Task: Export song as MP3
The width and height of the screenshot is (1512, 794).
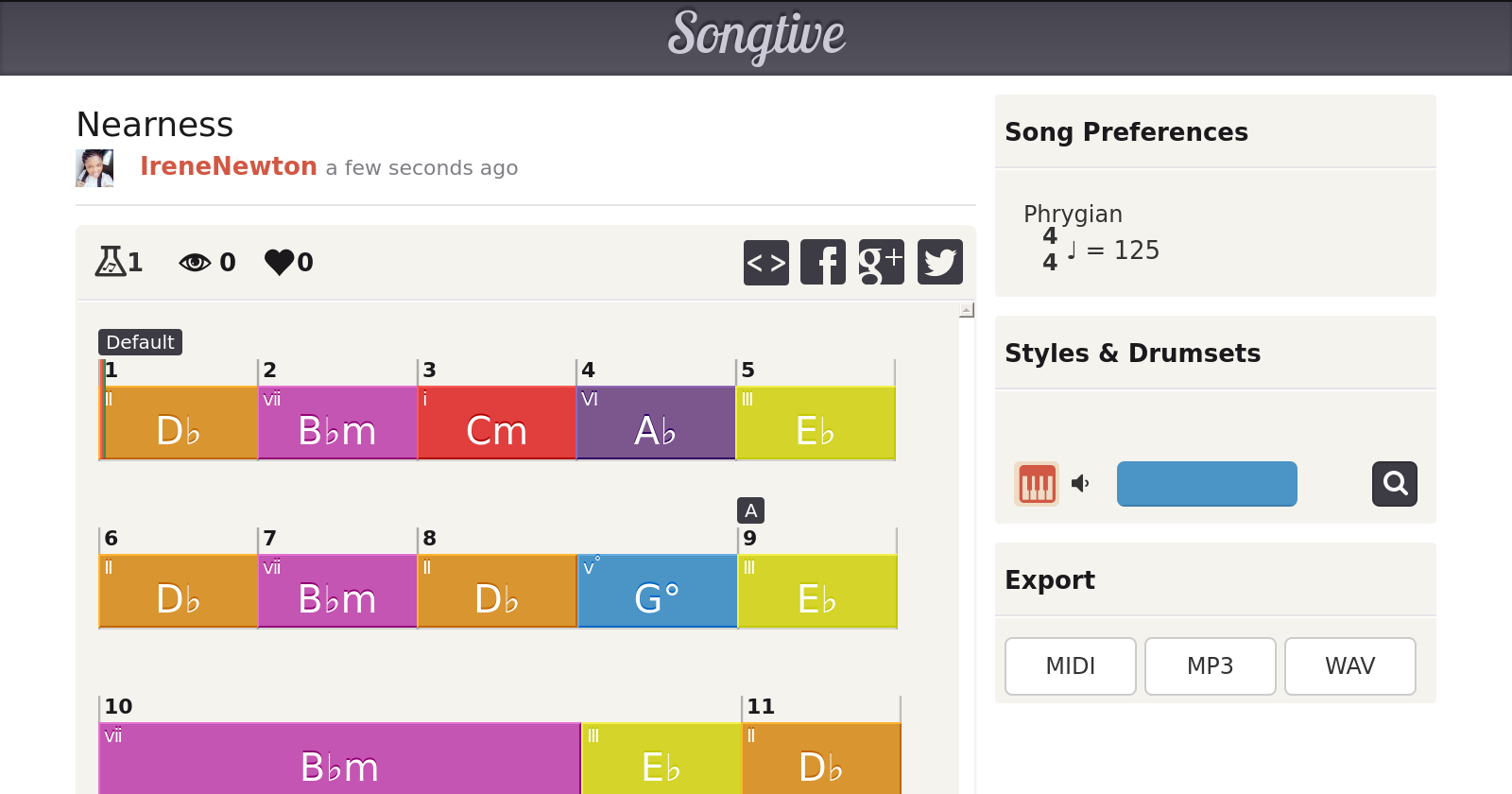Action: [1210, 666]
